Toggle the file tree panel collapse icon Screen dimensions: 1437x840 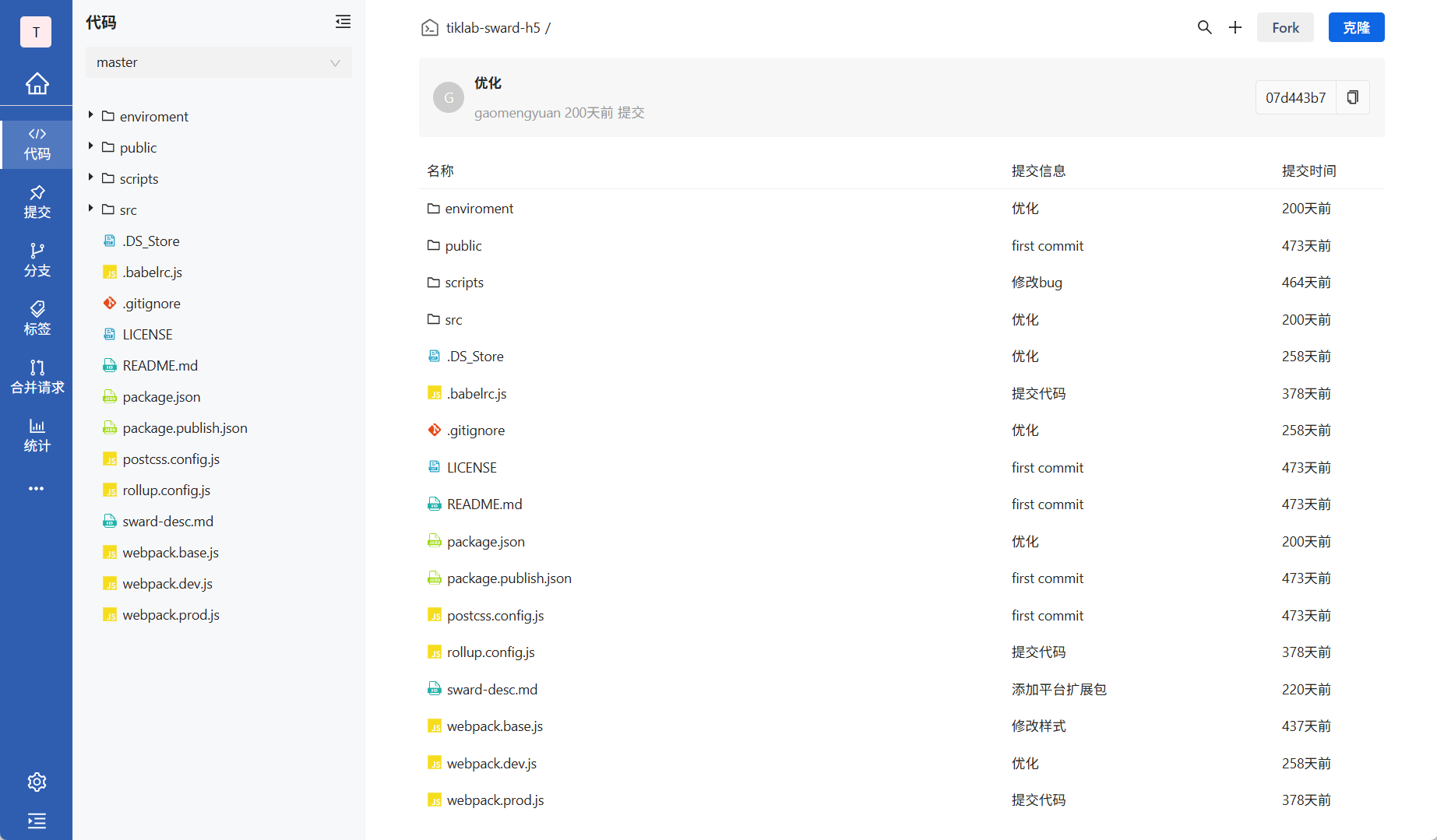pos(343,22)
